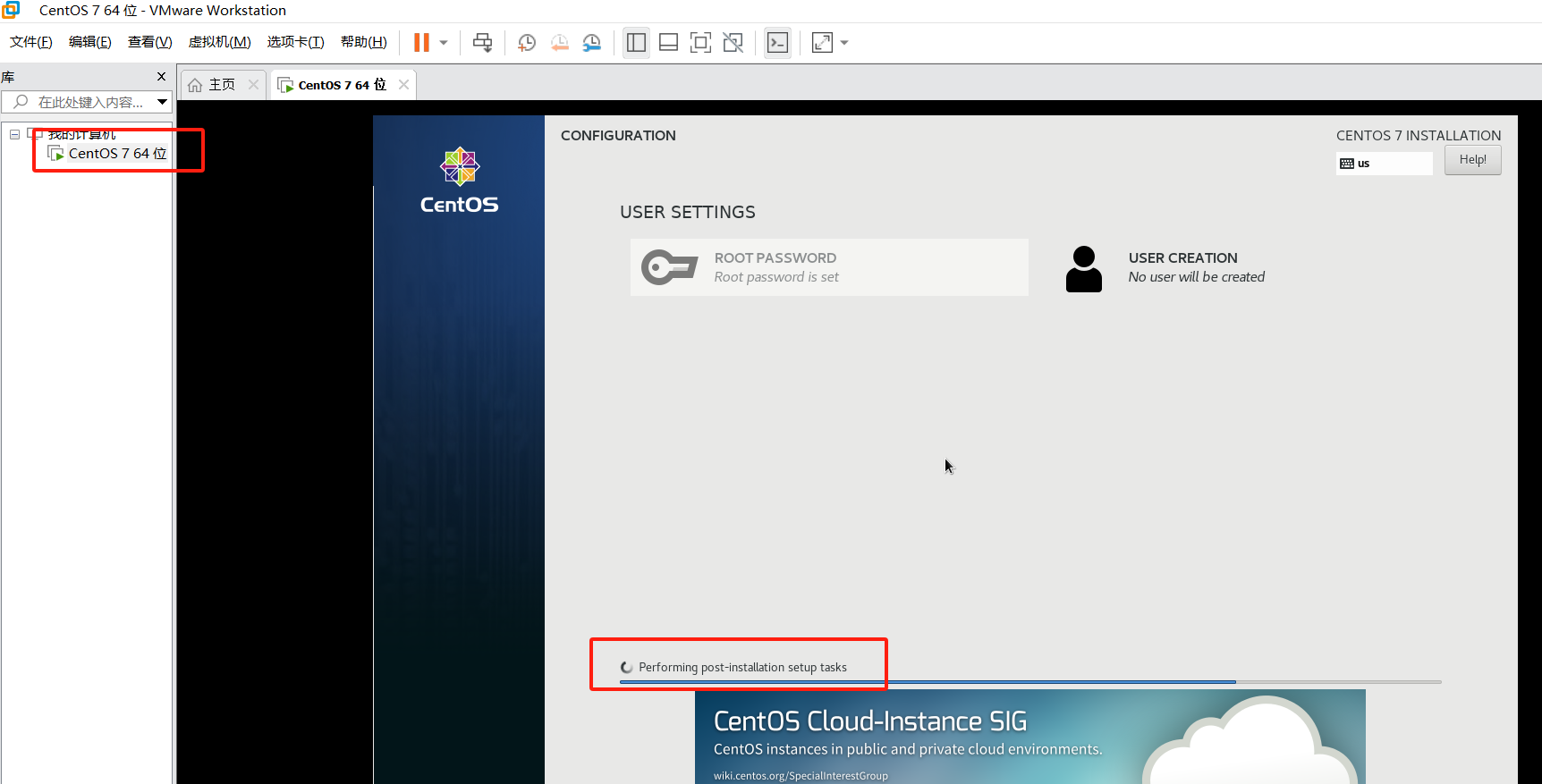Open the 编辑(E) menu

point(90,42)
